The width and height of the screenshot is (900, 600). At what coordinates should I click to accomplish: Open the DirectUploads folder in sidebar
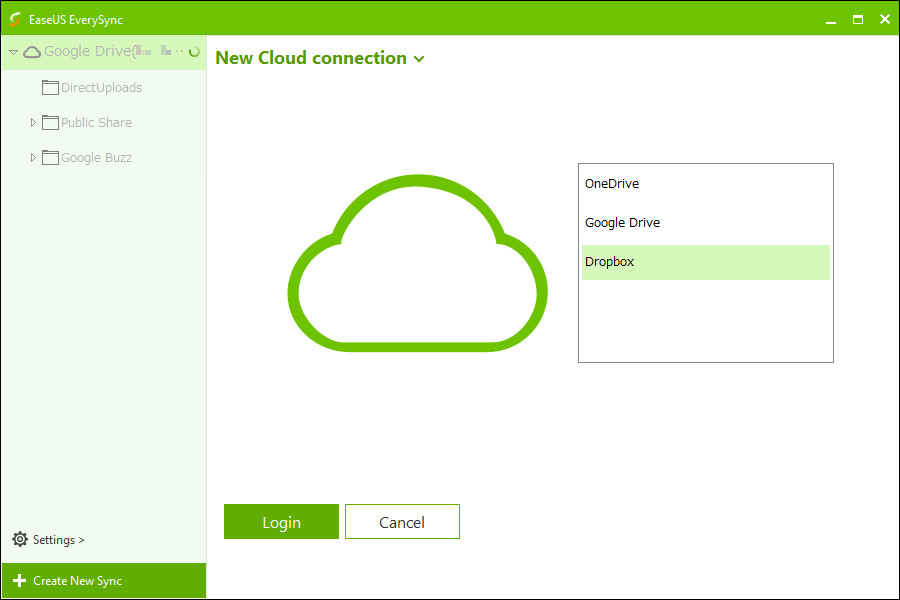pos(101,88)
